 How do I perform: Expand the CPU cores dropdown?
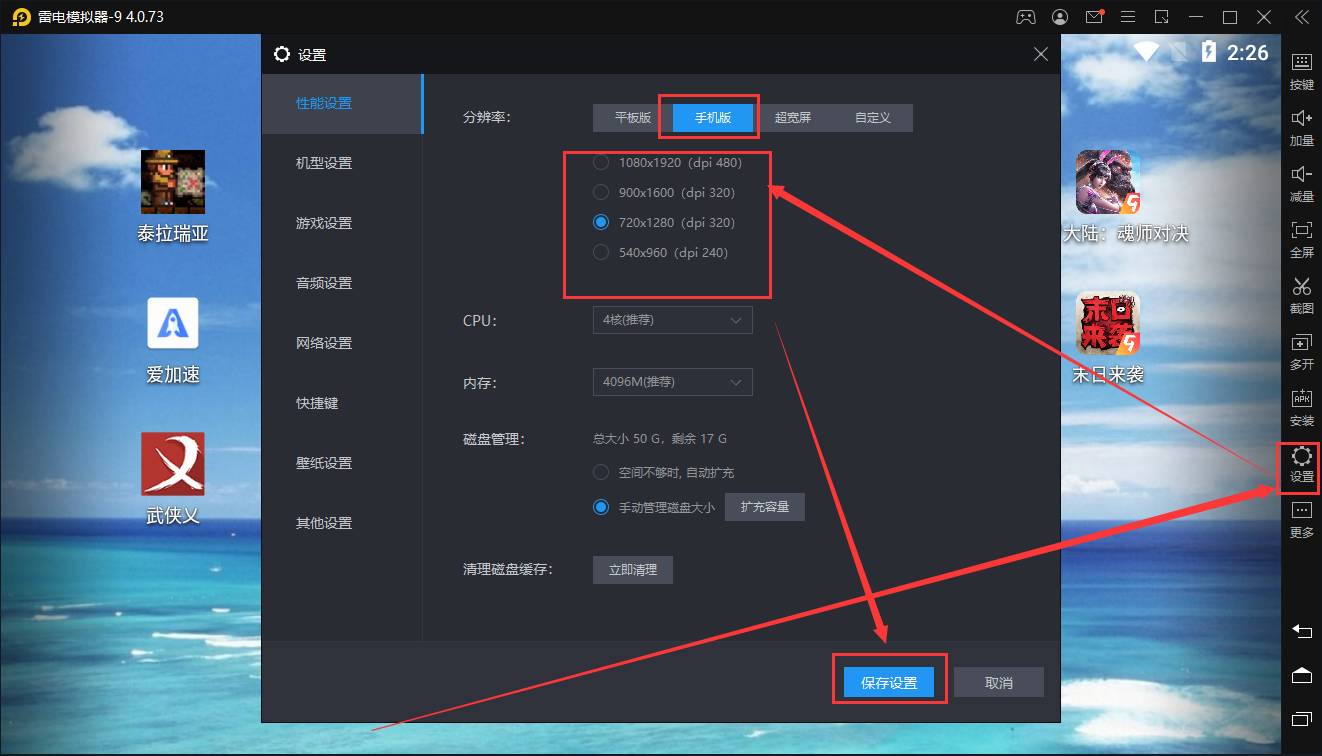[x=672, y=320]
